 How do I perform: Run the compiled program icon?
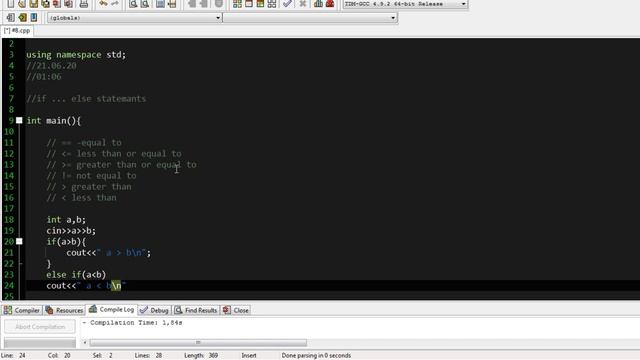coord(249,4)
